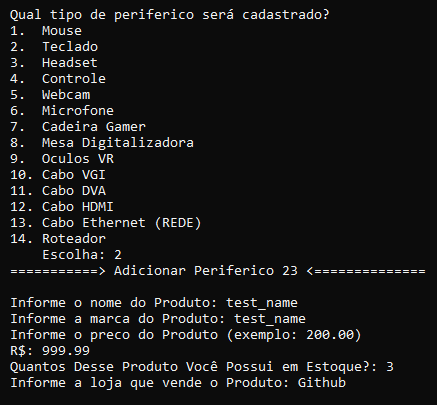Viewport: 437px width, 405px height.
Task: Select the Cabo VGI option
Action: pyautogui.click(x=58, y=175)
